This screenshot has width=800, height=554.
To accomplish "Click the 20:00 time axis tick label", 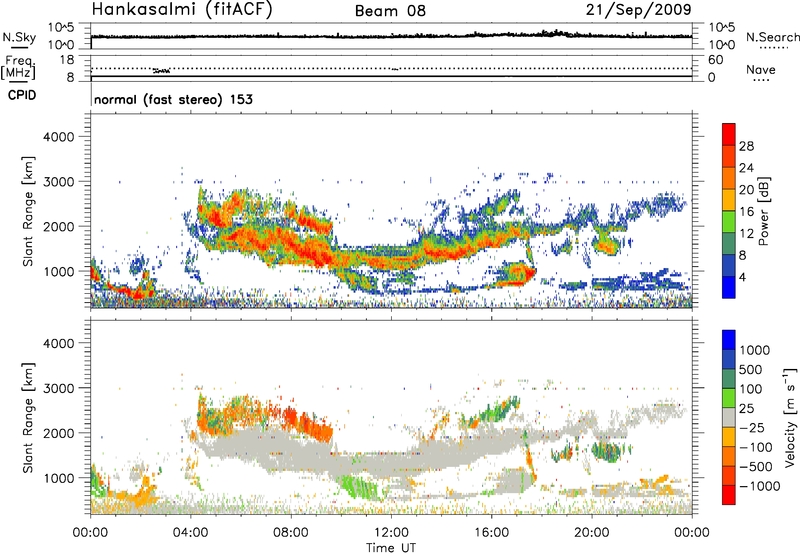I will (x=592, y=533).
